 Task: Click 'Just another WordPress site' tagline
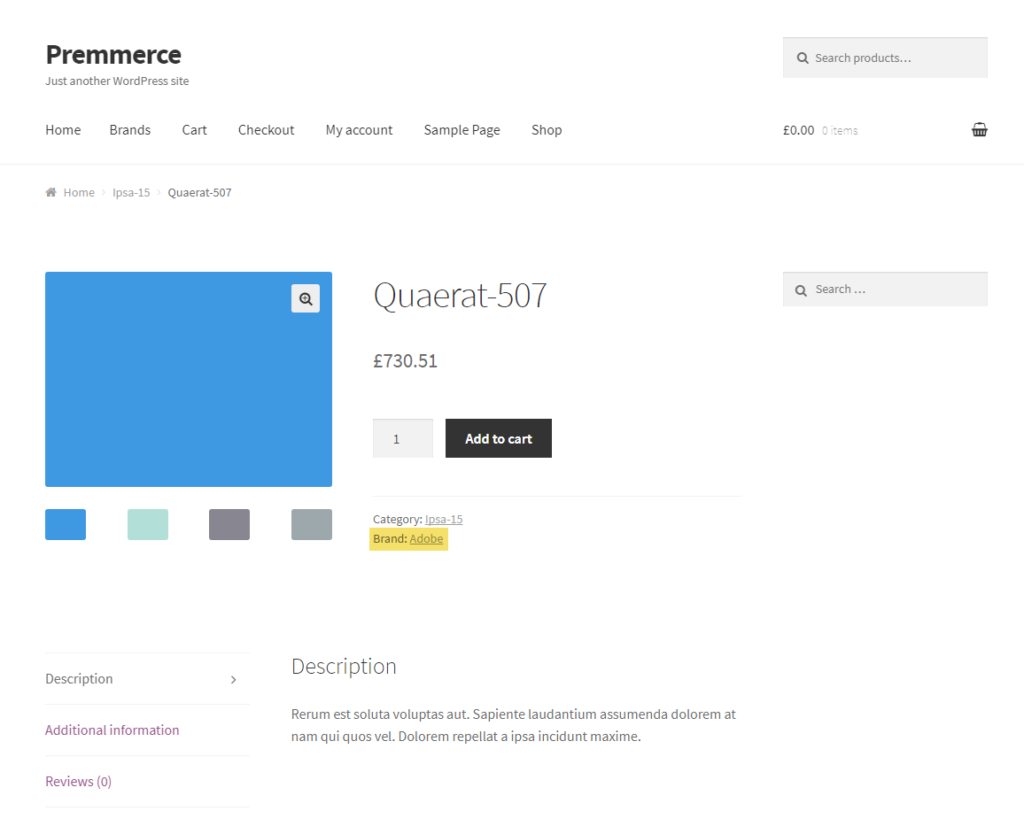tap(117, 81)
